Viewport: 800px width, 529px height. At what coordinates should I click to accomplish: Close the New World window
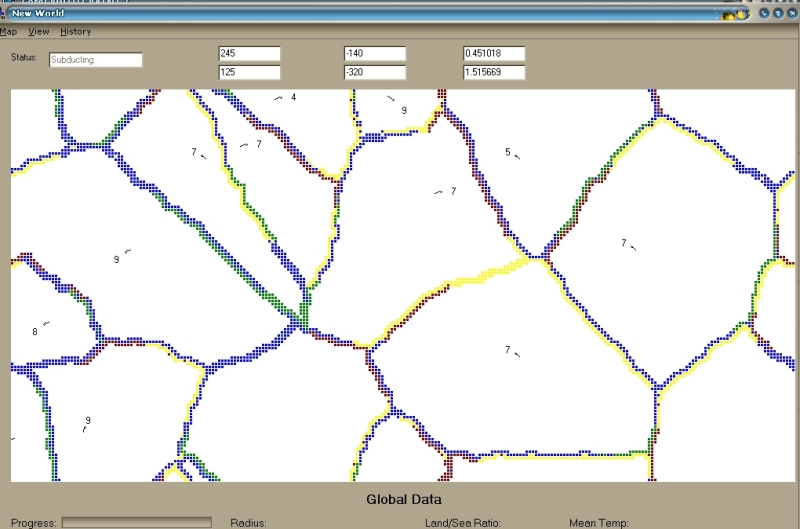point(791,14)
